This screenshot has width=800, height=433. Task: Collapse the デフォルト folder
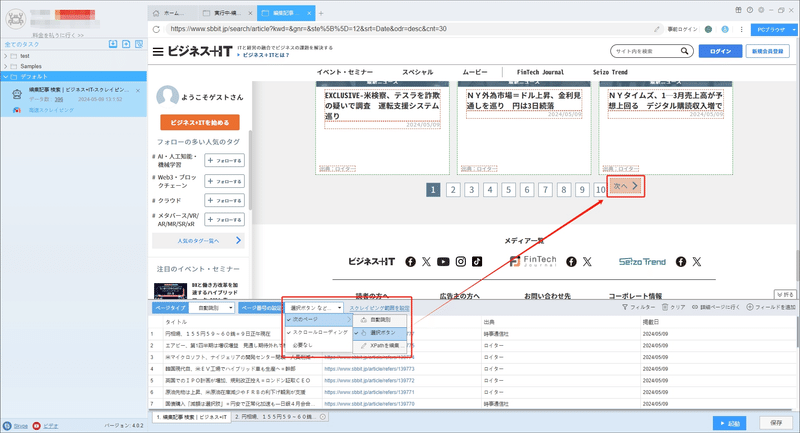(x=6, y=77)
